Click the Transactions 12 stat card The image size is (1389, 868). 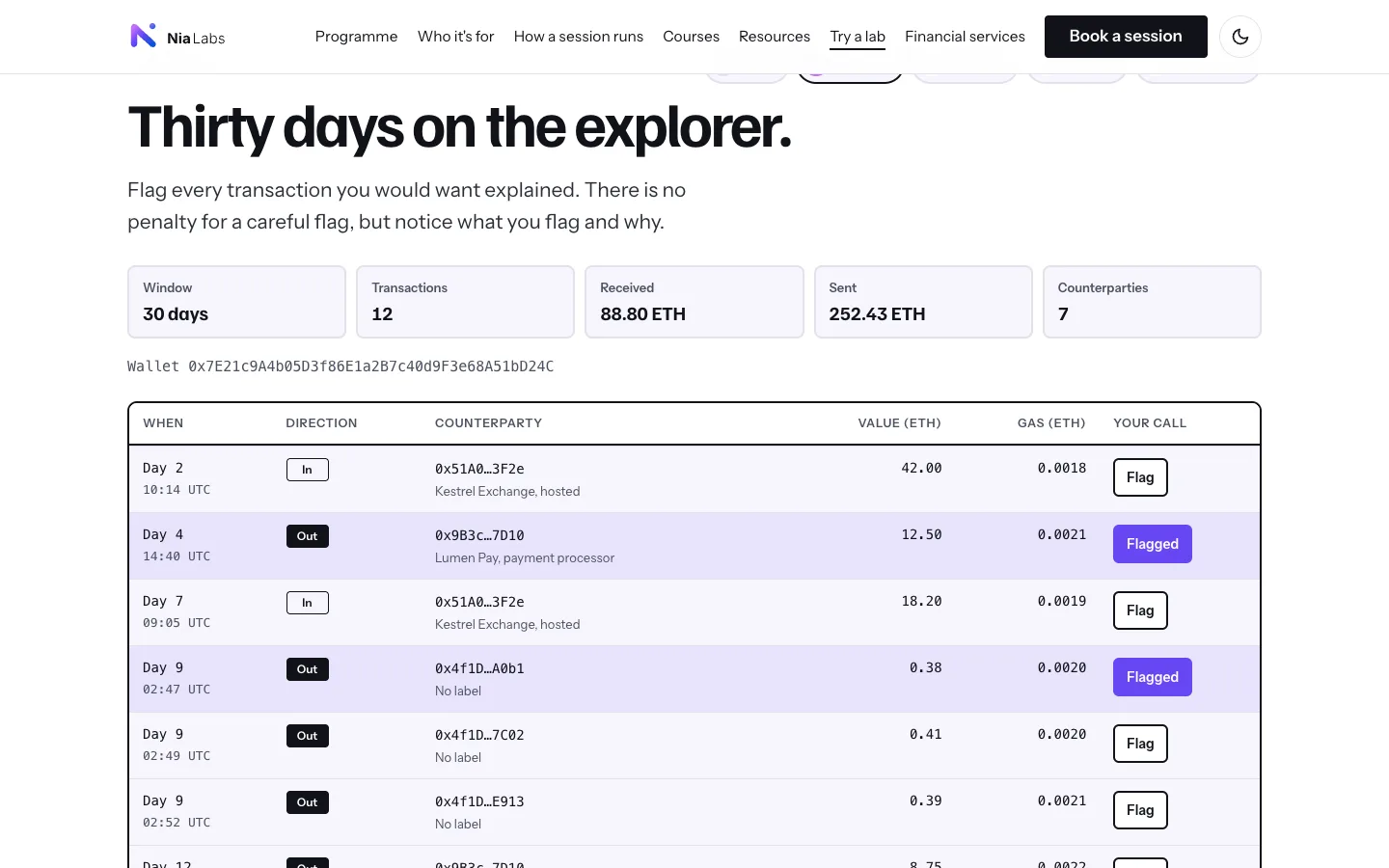[465, 302]
